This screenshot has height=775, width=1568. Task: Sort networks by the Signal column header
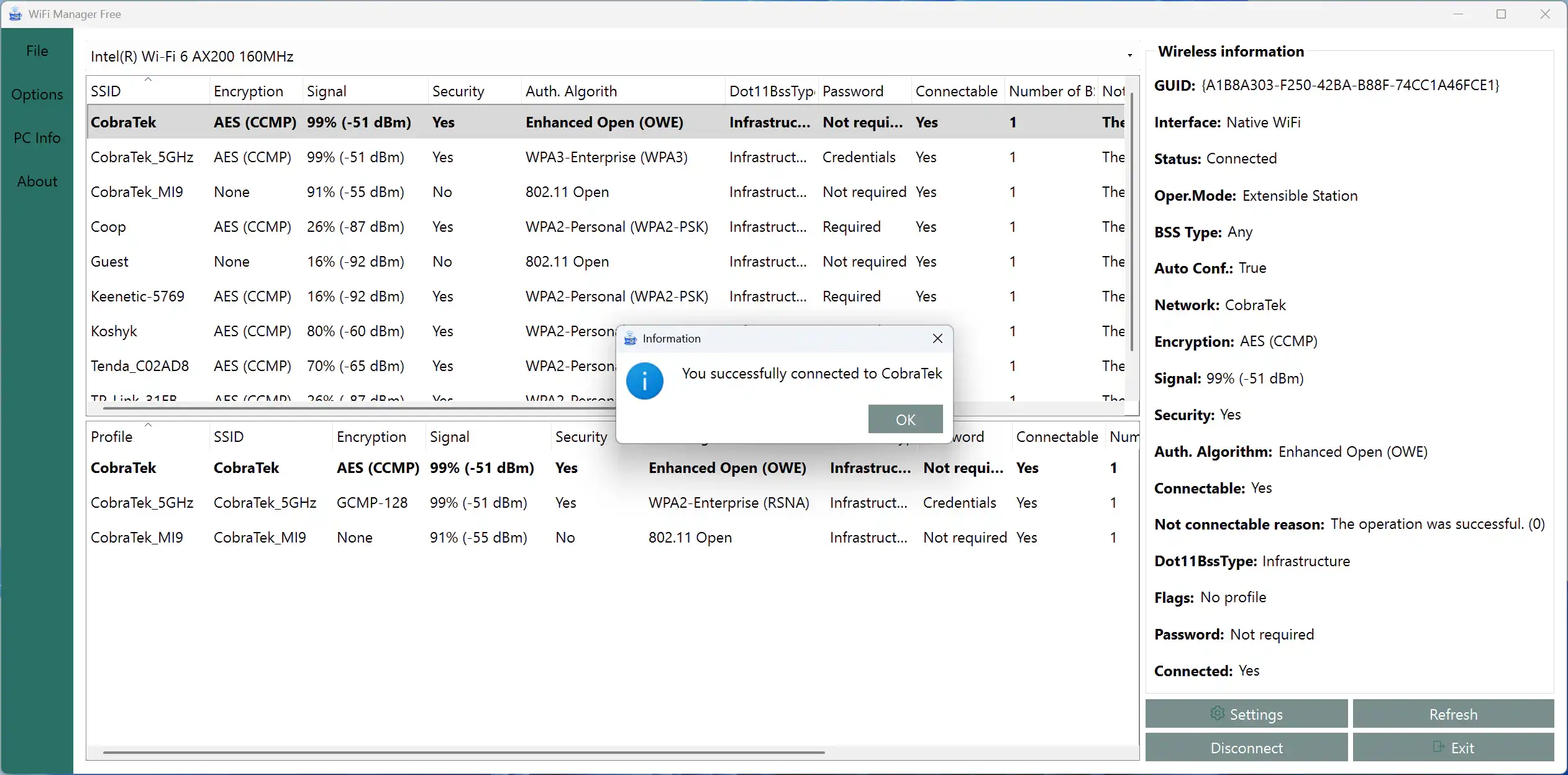pos(327,91)
